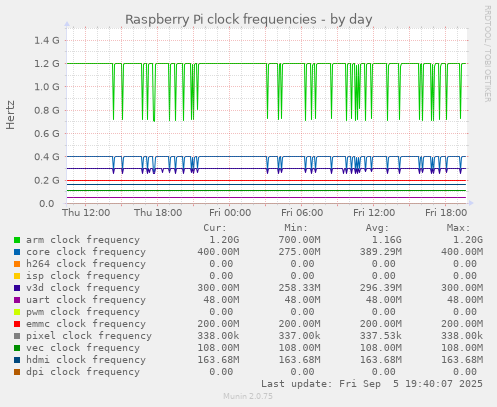Click the 'Hertz' vertical axis label
Image resolution: width=497 pixels, height=407 pixels.
[11, 115]
